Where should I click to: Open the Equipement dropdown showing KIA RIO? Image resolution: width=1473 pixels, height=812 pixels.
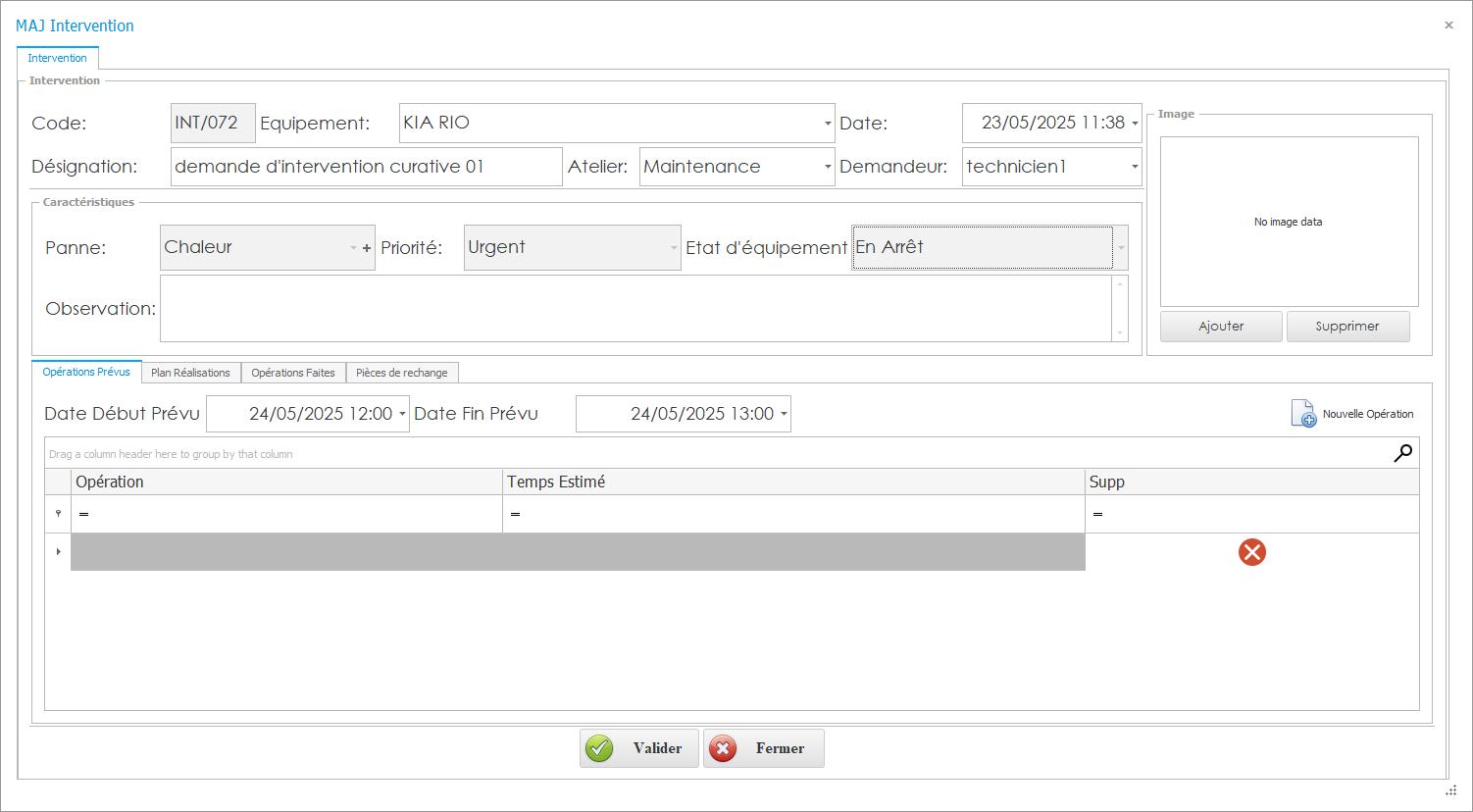pos(827,124)
